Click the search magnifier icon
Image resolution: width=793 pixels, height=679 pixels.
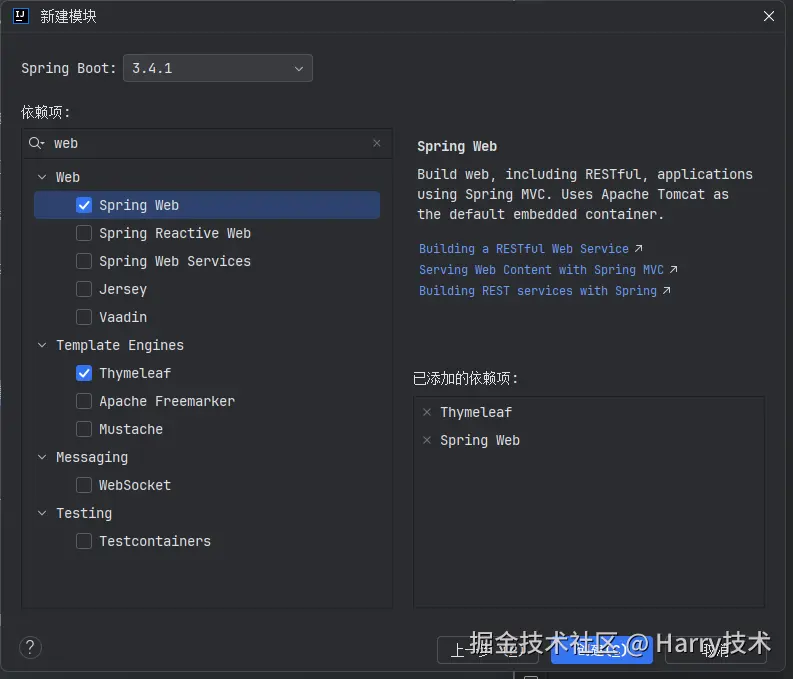point(36,143)
